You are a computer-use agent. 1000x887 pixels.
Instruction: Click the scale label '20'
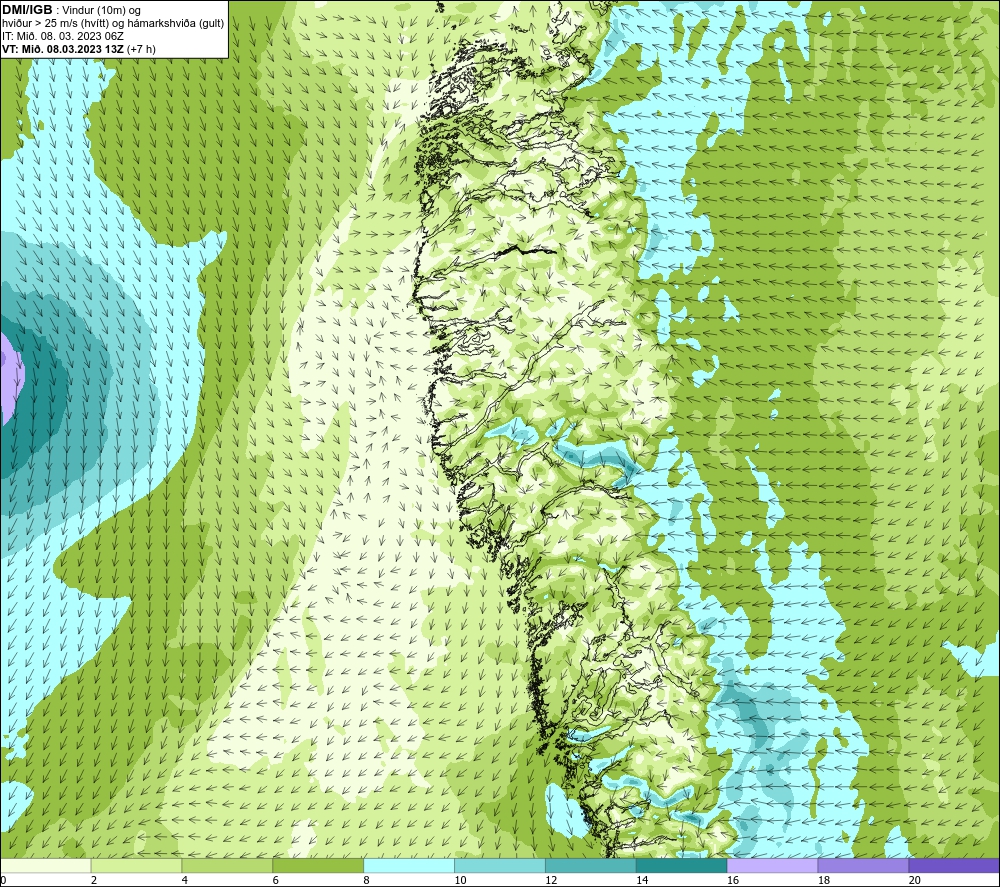click(915, 880)
